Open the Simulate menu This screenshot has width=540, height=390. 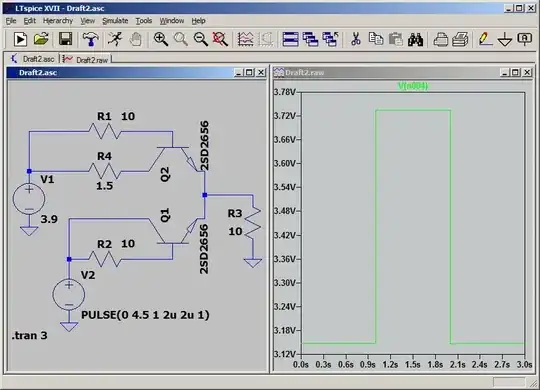[115, 21]
